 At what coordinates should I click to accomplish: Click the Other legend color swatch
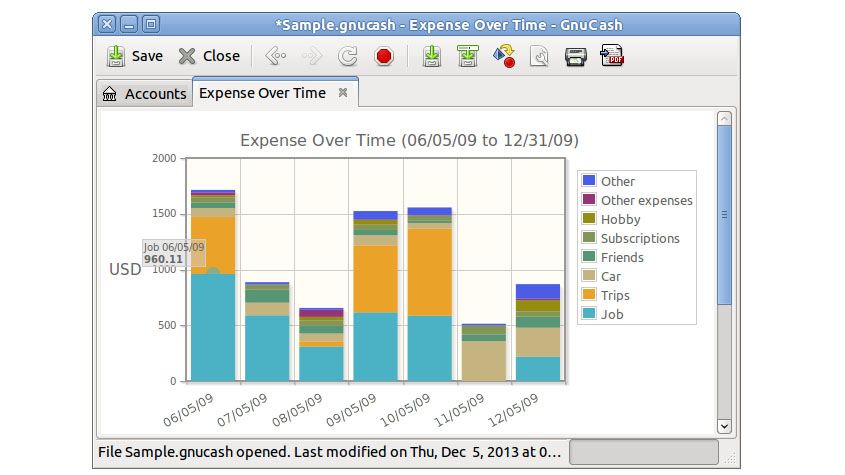coord(589,181)
